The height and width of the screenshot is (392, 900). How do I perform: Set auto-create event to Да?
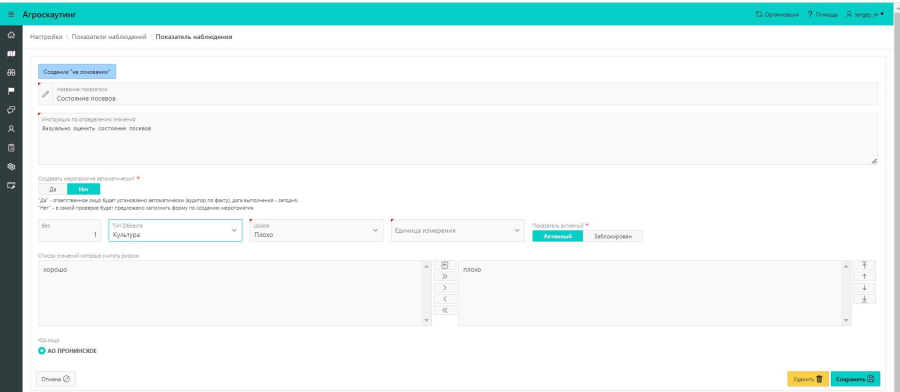coord(53,189)
